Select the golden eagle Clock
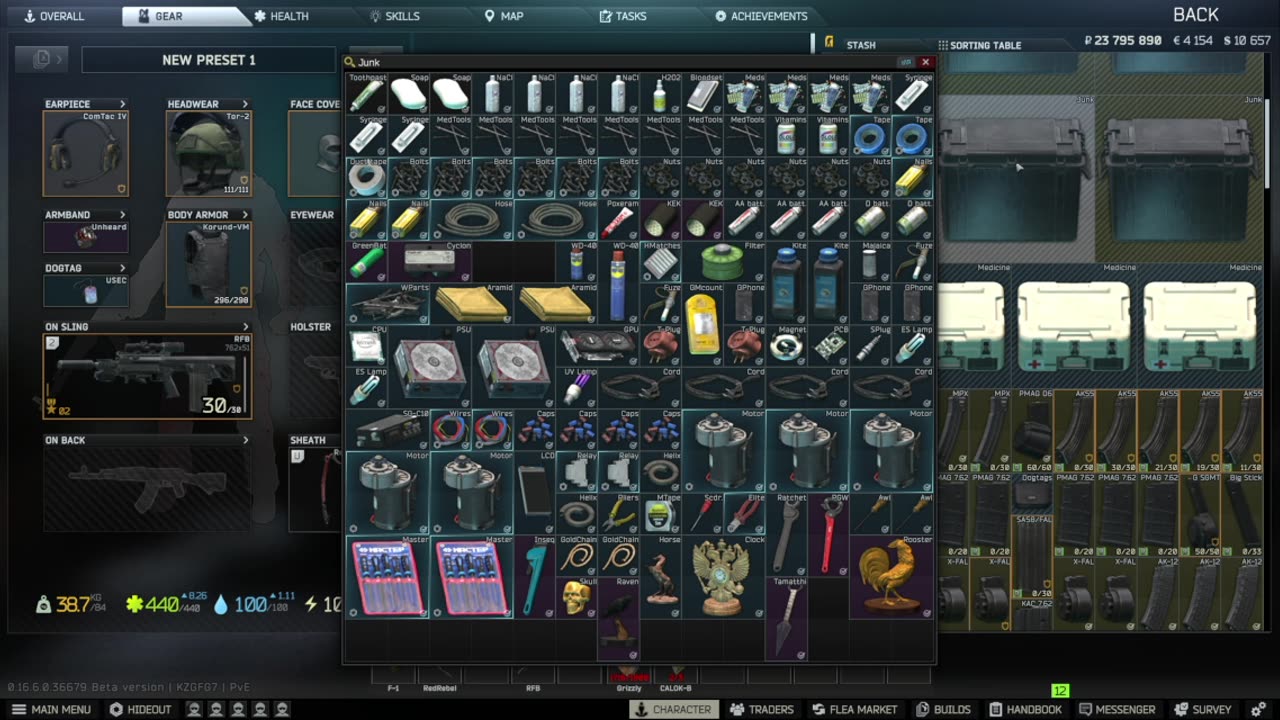This screenshot has height=720, width=1280. [x=724, y=576]
